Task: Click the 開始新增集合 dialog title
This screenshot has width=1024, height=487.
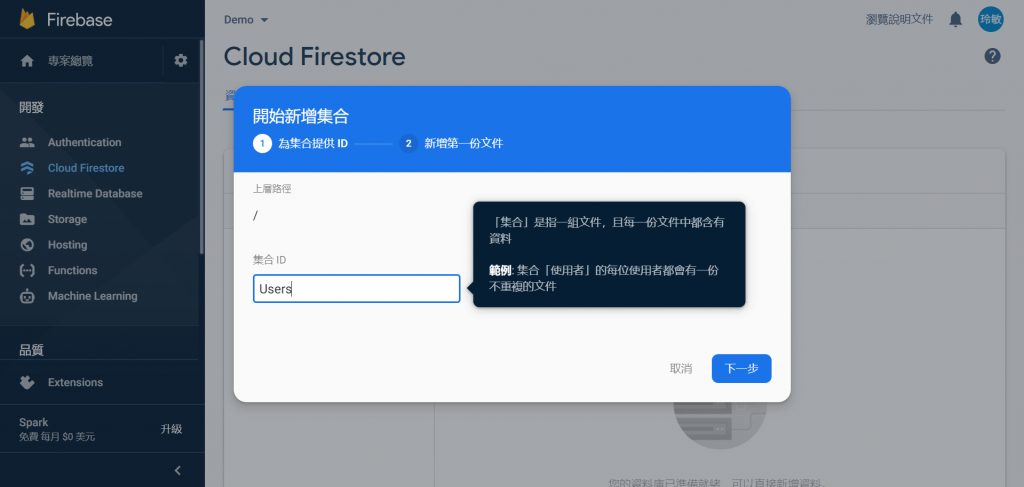Action: 300,117
